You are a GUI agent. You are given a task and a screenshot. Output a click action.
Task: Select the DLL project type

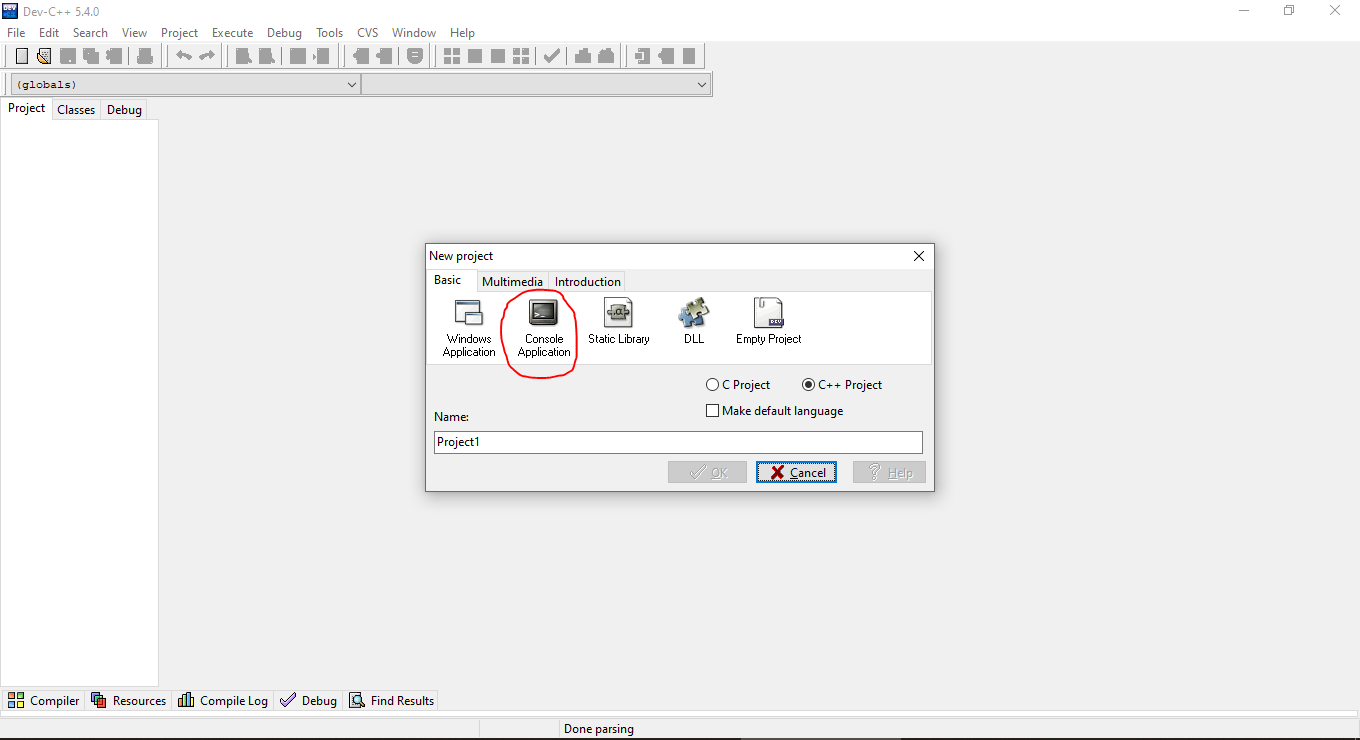pyautogui.click(x=694, y=322)
